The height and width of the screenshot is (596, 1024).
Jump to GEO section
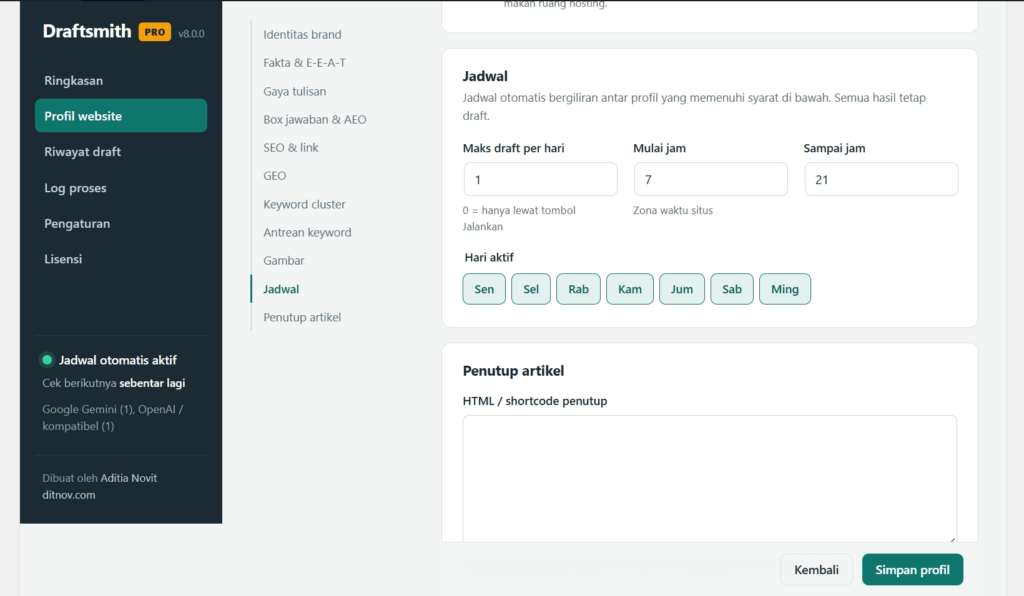[x=275, y=176]
